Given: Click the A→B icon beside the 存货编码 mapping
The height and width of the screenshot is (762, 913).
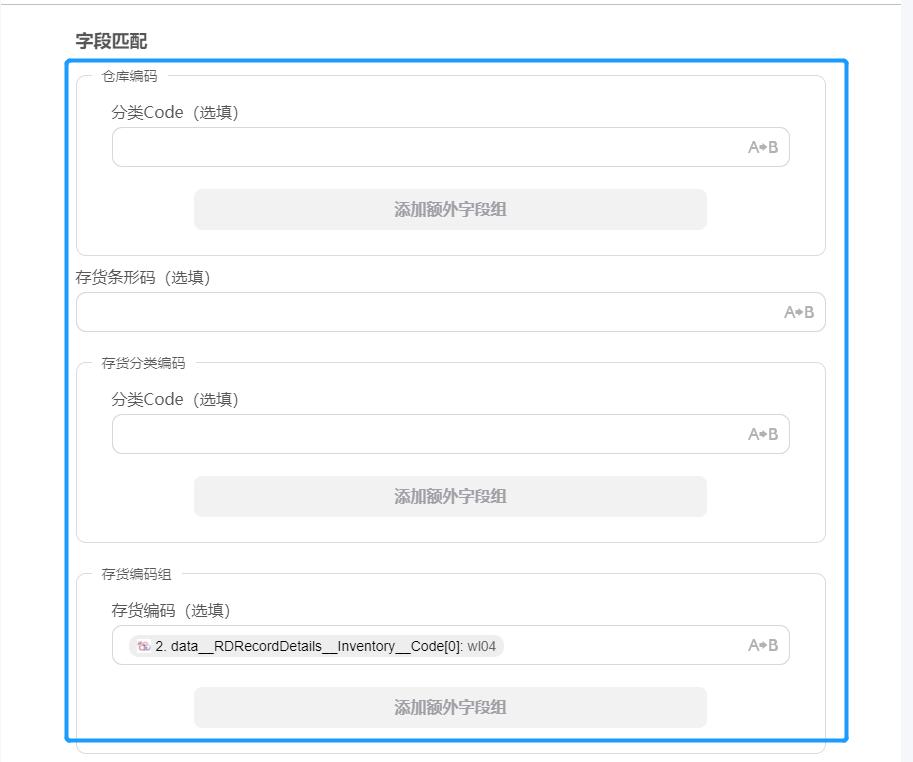Looking at the screenshot, I should coord(763,646).
